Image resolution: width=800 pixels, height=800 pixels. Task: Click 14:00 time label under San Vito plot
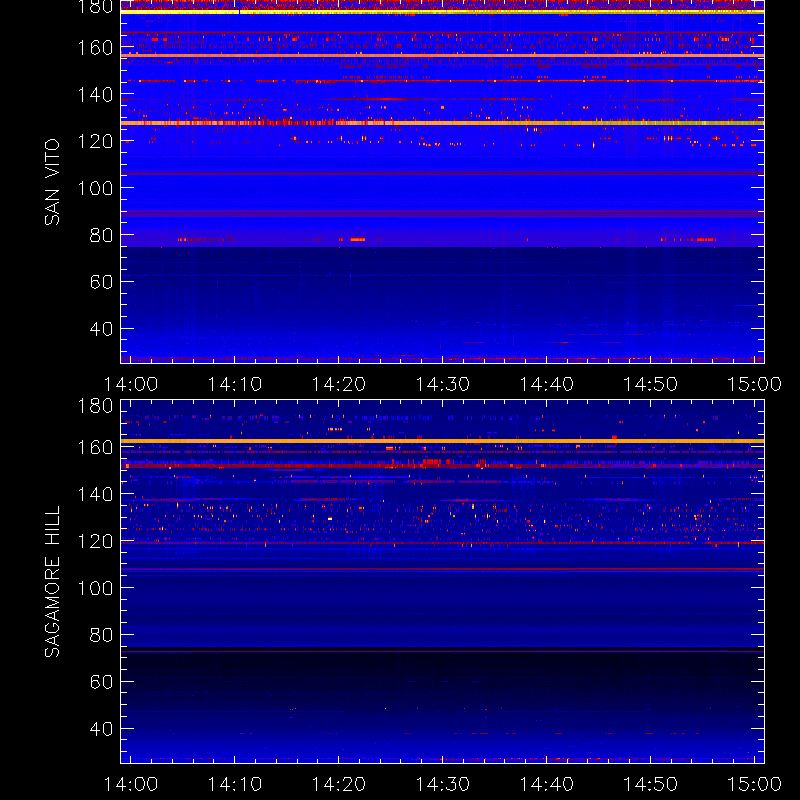pos(131,384)
